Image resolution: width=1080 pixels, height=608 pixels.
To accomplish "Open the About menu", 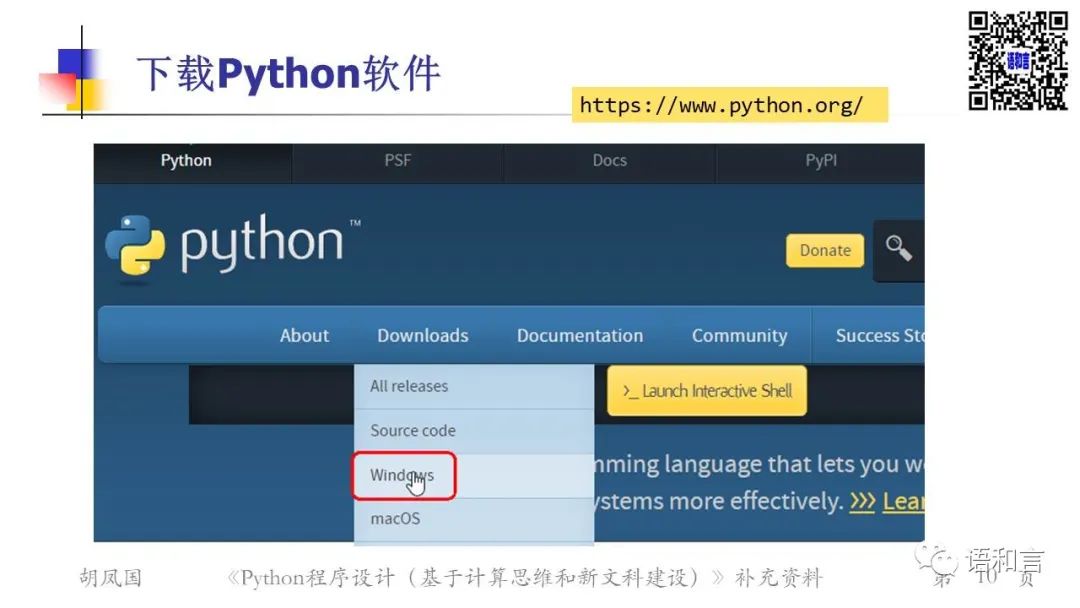I will pos(304,335).
